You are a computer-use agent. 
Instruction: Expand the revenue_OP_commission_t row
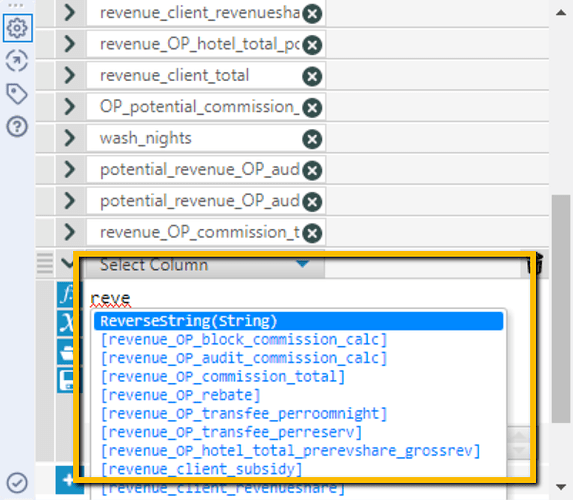(69, 232)
